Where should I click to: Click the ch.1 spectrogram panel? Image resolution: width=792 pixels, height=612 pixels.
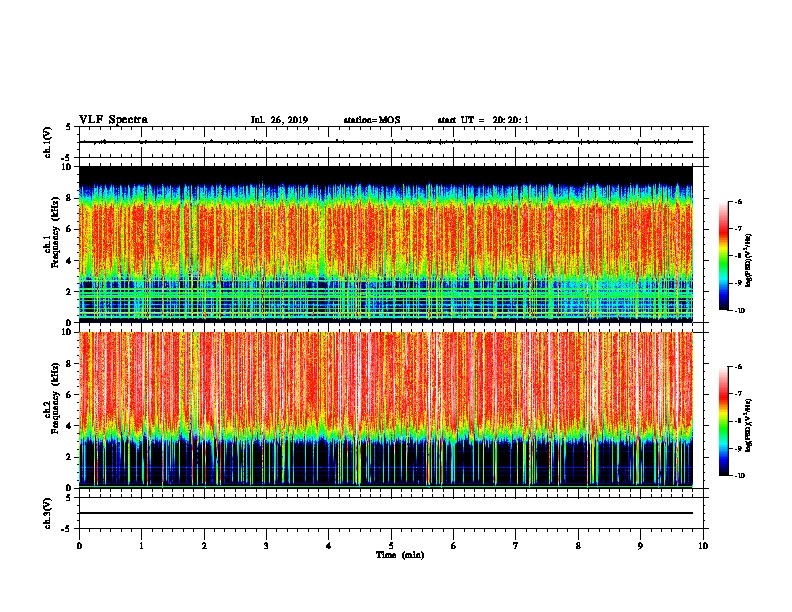[386, 244]
